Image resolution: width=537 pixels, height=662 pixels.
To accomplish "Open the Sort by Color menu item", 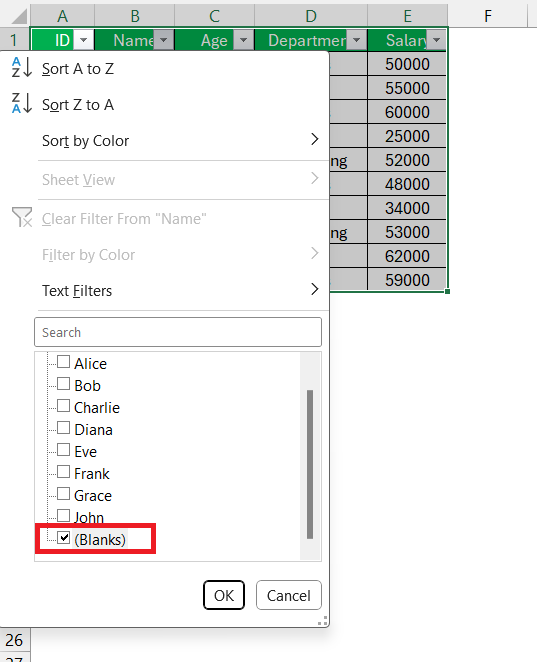I will point(164,141).
